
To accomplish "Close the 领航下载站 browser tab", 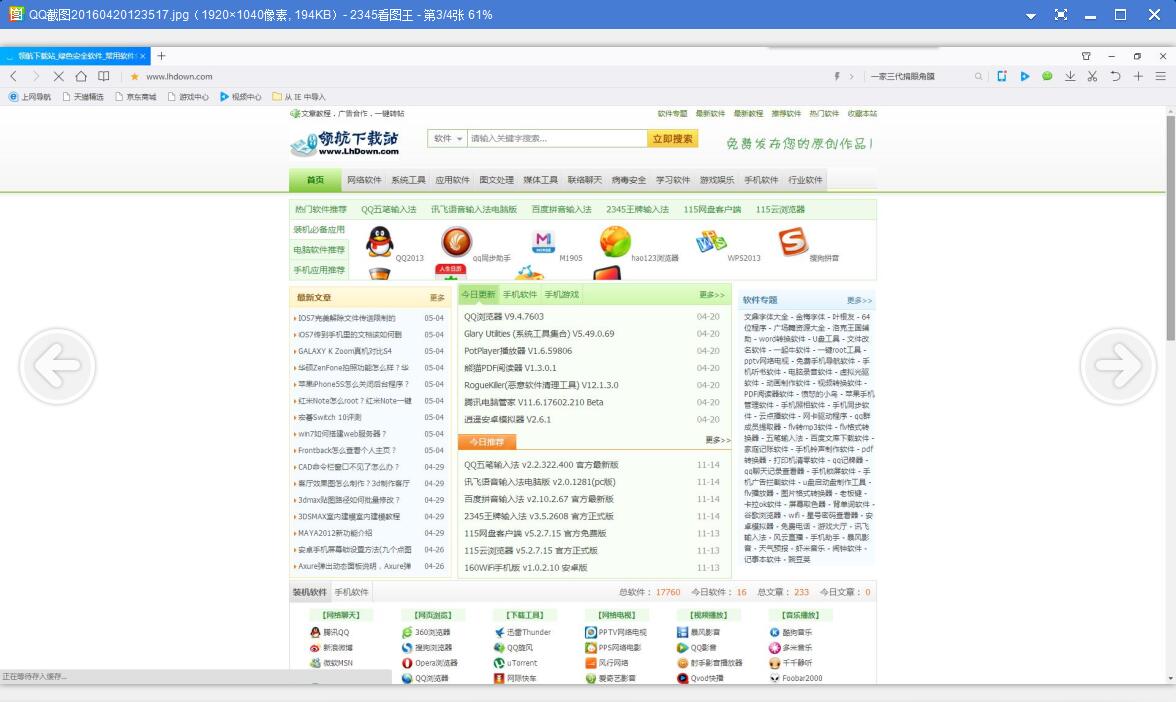I will pyautogui.click(x=142, y=56).
